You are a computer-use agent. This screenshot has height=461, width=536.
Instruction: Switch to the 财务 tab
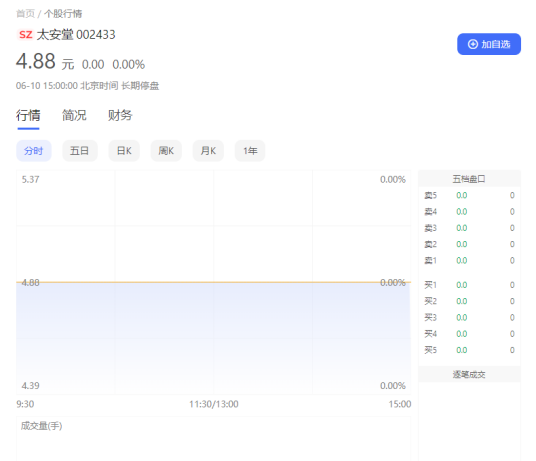click(120, 115)
